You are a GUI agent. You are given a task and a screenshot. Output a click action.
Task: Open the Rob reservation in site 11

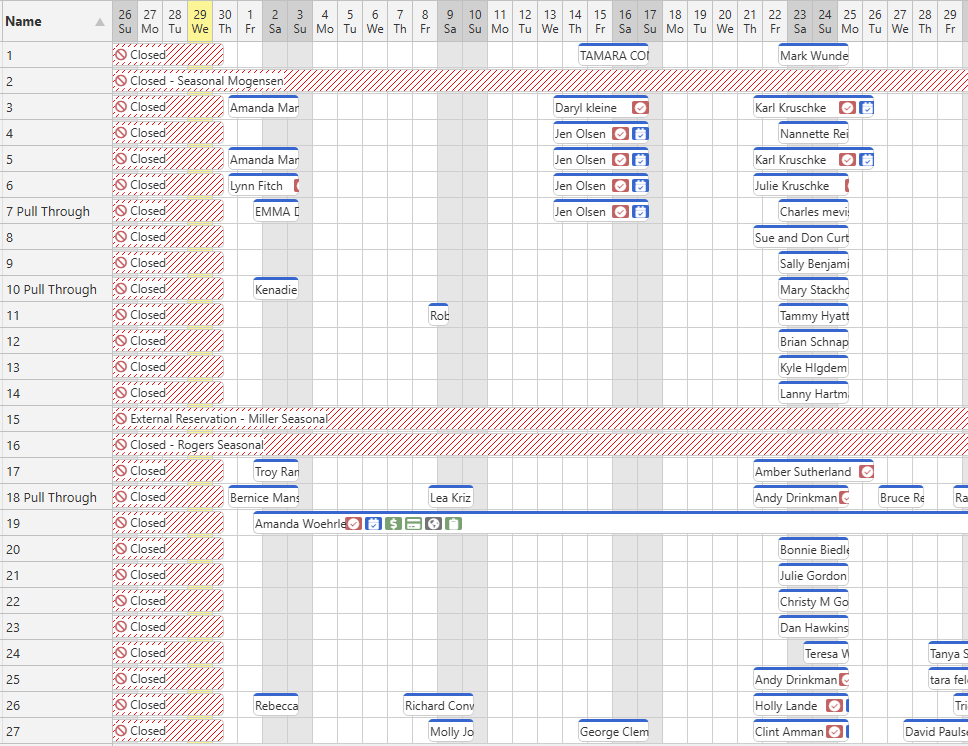pyautogui.click(x=438, y=315)
